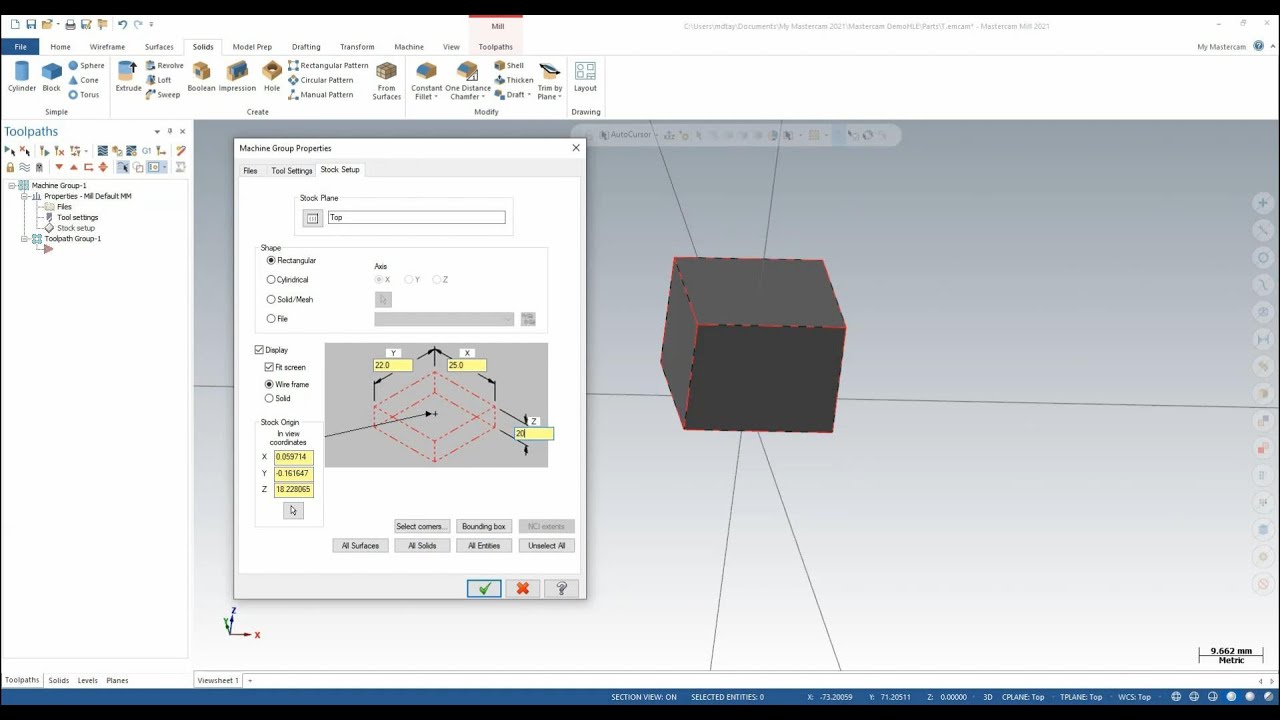Select the Solid display radio option

[x=269, y=398]
